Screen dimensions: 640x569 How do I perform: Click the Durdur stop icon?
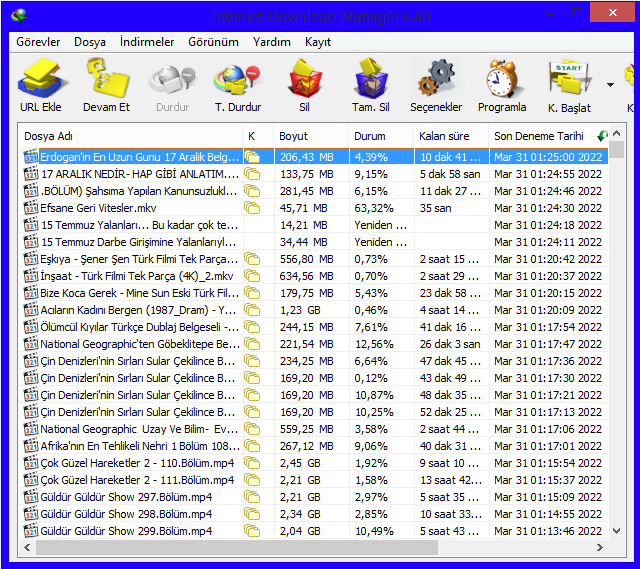tap(172, 80)
